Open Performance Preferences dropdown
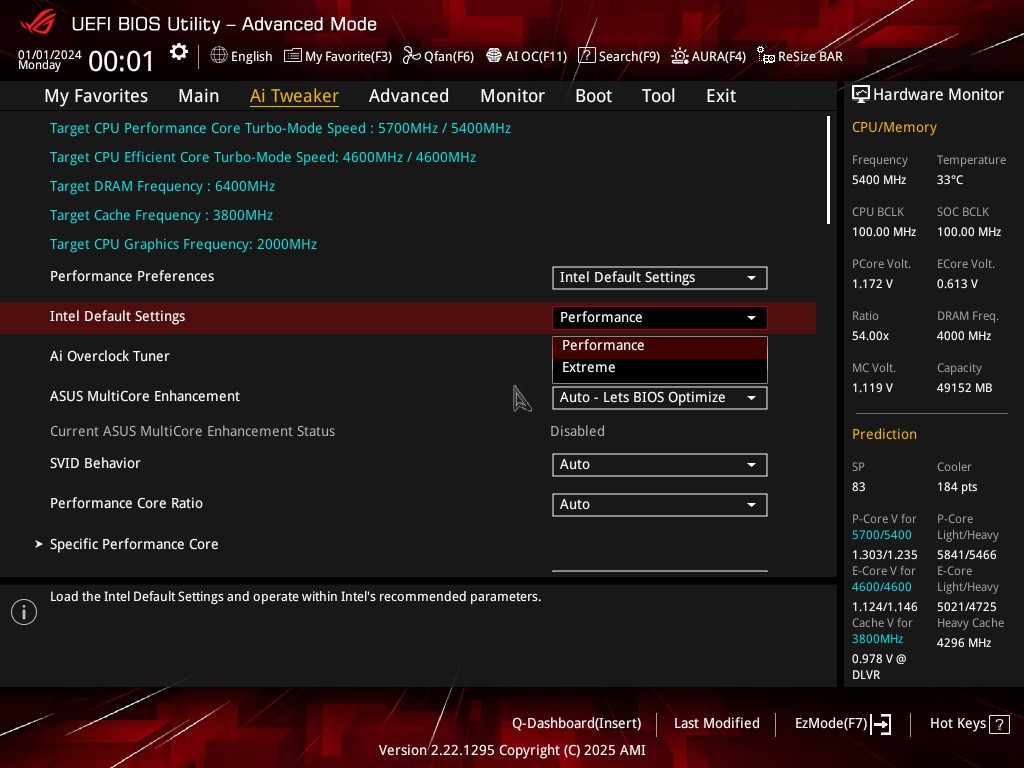The height and width of the screenshot is (768, 1024). coord(659,278)
